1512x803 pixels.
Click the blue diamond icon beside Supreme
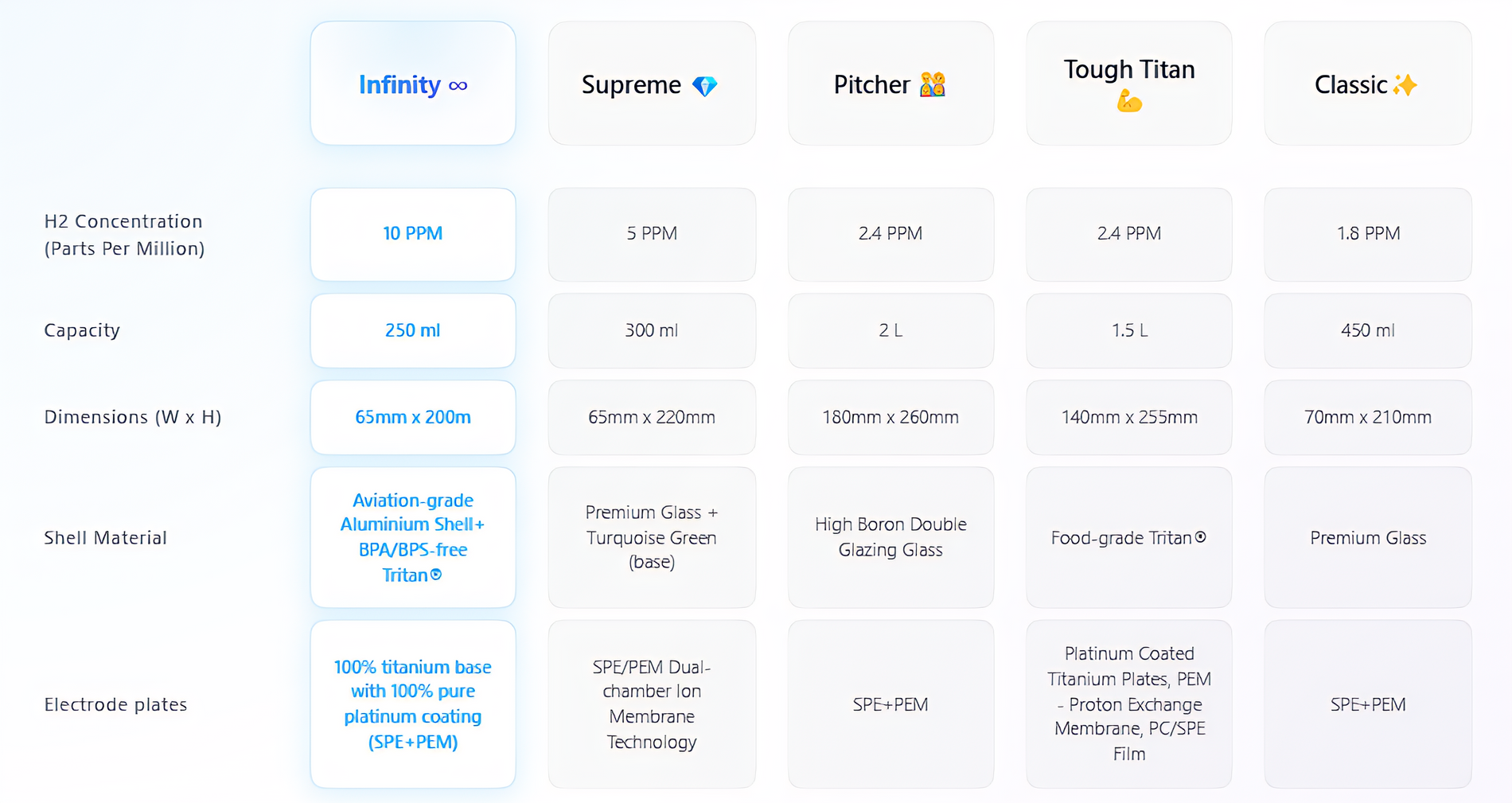(704, 86)
